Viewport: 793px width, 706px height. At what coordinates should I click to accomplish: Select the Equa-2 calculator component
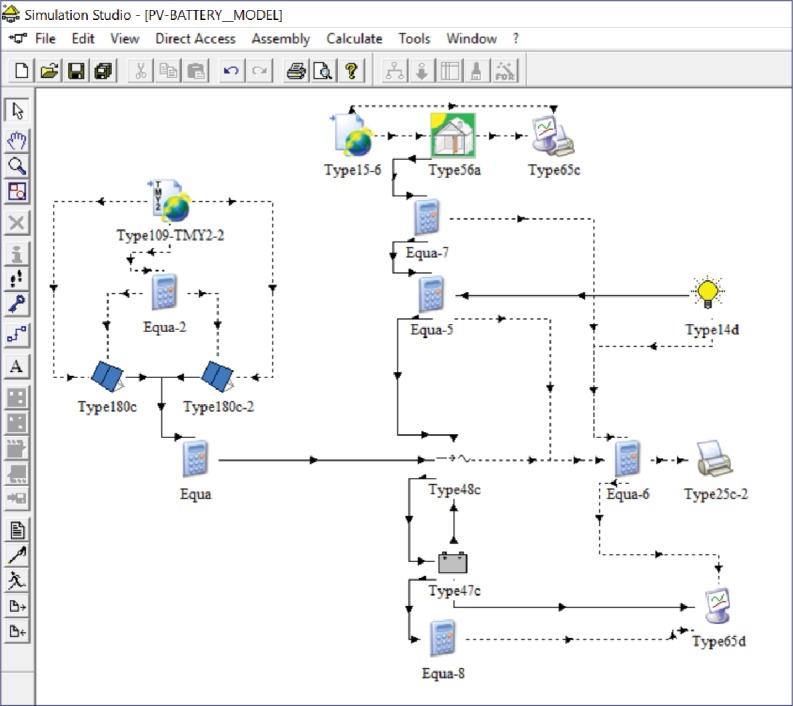point(165,292)
